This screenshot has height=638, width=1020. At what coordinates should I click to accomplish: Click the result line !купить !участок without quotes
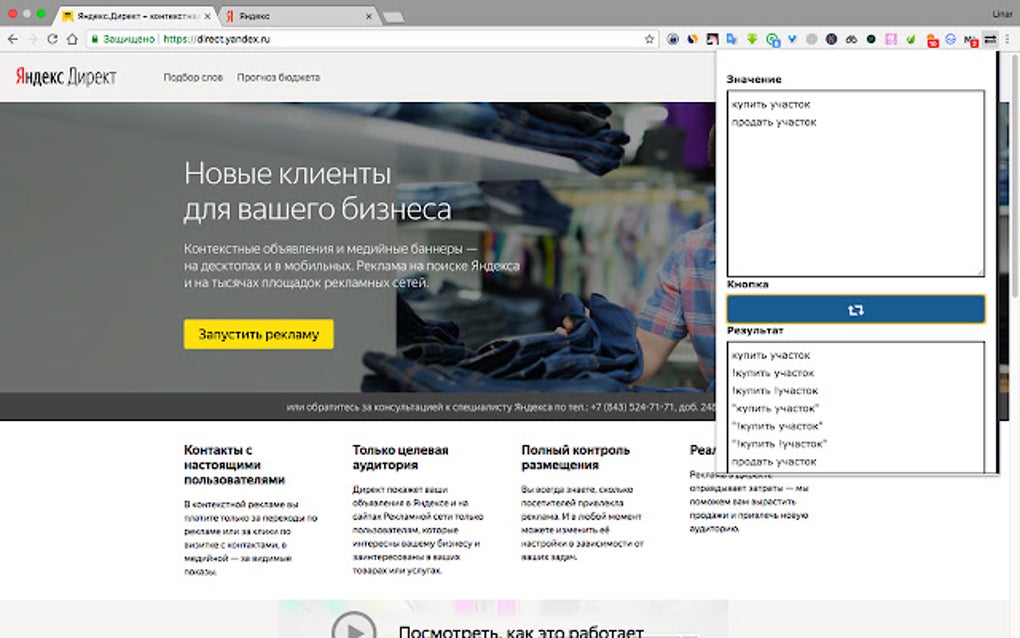[775, 390]
